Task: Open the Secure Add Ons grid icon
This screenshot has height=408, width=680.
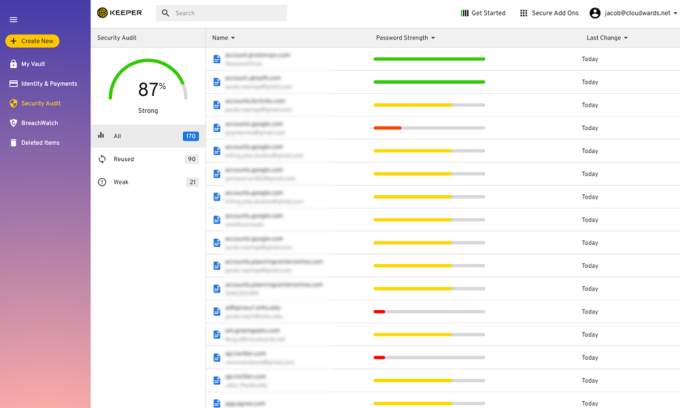Action: [x=524, y=13]
